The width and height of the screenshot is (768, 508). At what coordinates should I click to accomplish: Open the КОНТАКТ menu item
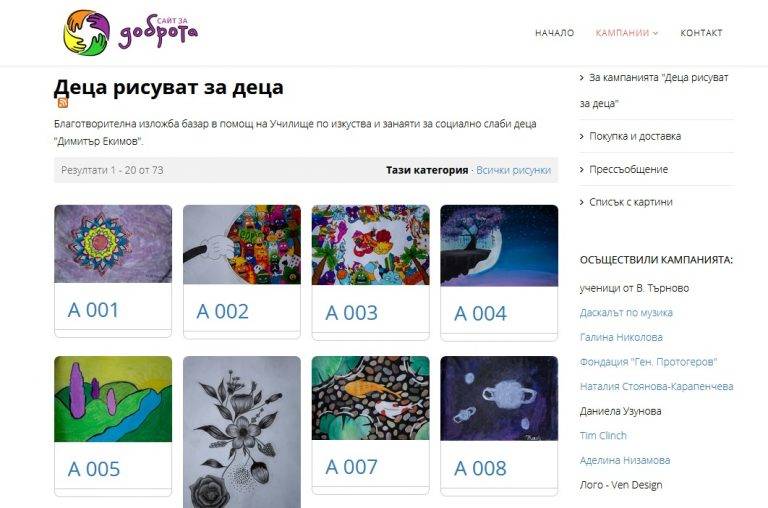[x=701, y=33]
